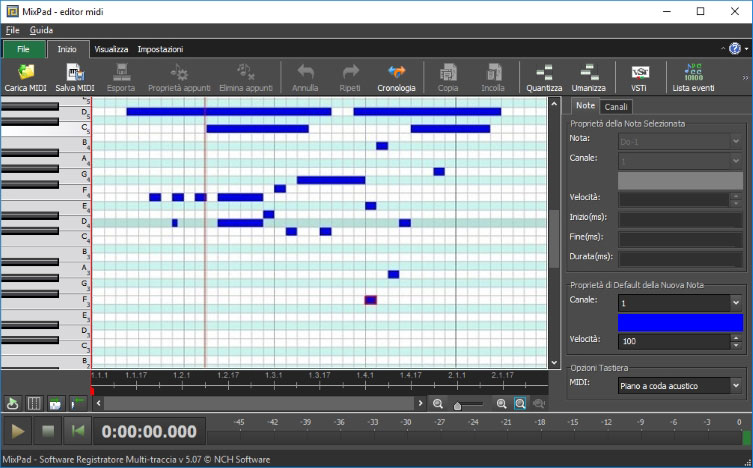Open the File menu
Screen dimensions: 753x468
[12, 30]
